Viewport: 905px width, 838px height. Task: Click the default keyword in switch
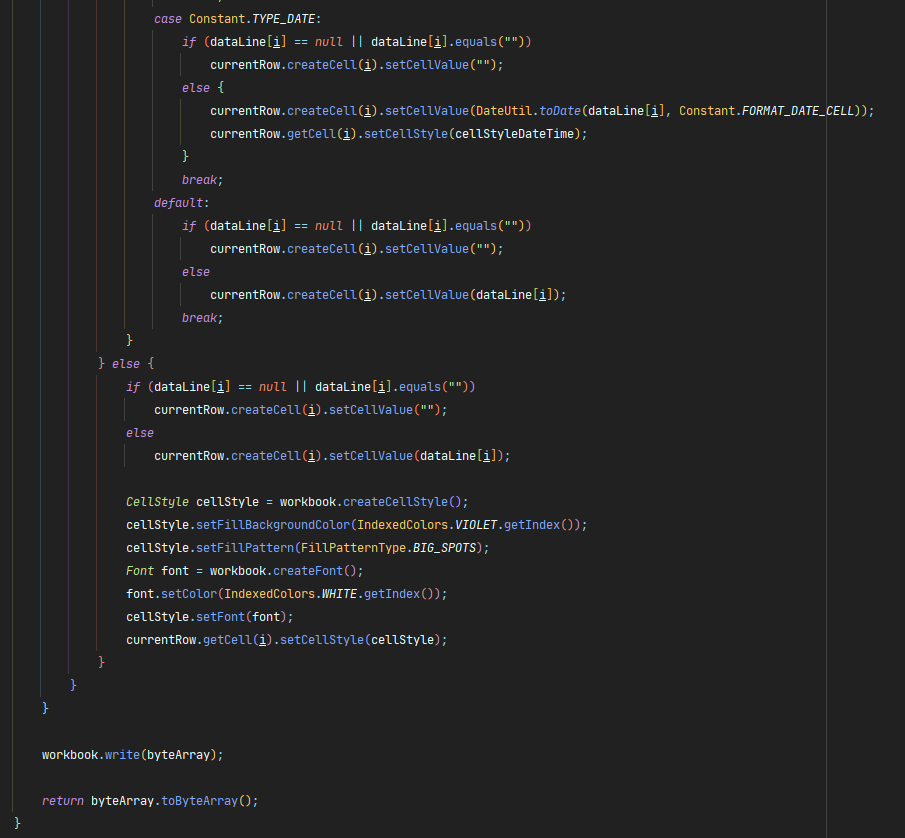click(178, 203)
